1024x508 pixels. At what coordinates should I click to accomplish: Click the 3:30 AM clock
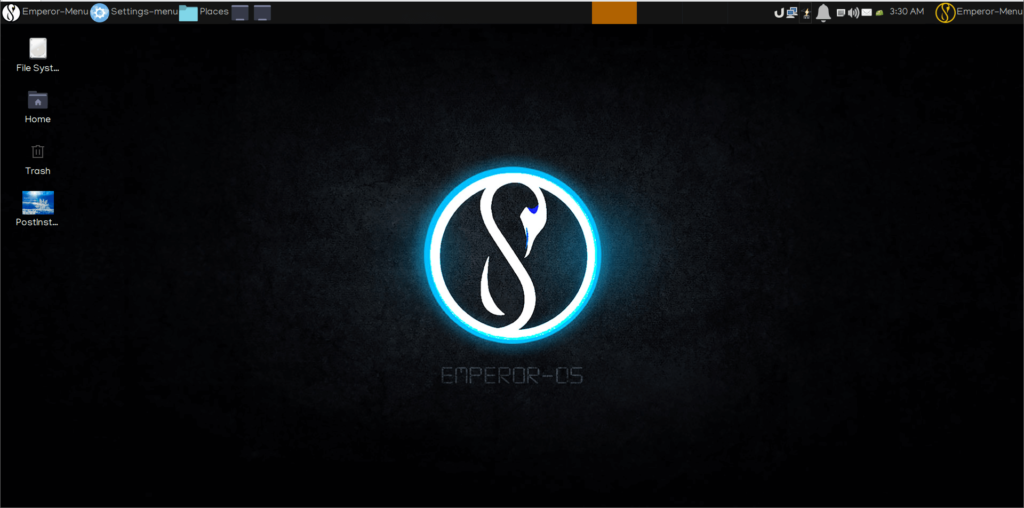coord(907,12)
